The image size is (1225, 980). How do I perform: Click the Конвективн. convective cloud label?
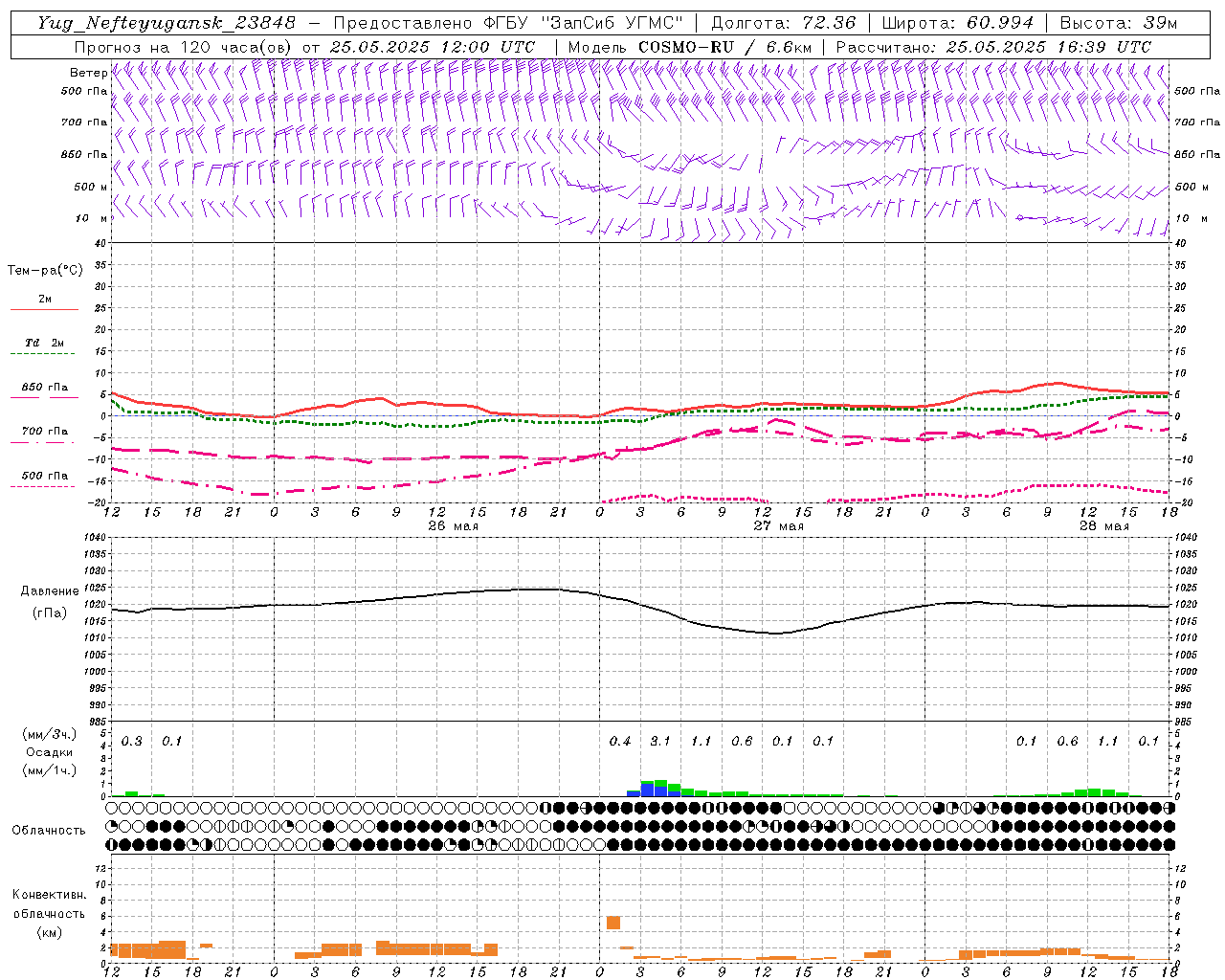[x=49, y=895]
